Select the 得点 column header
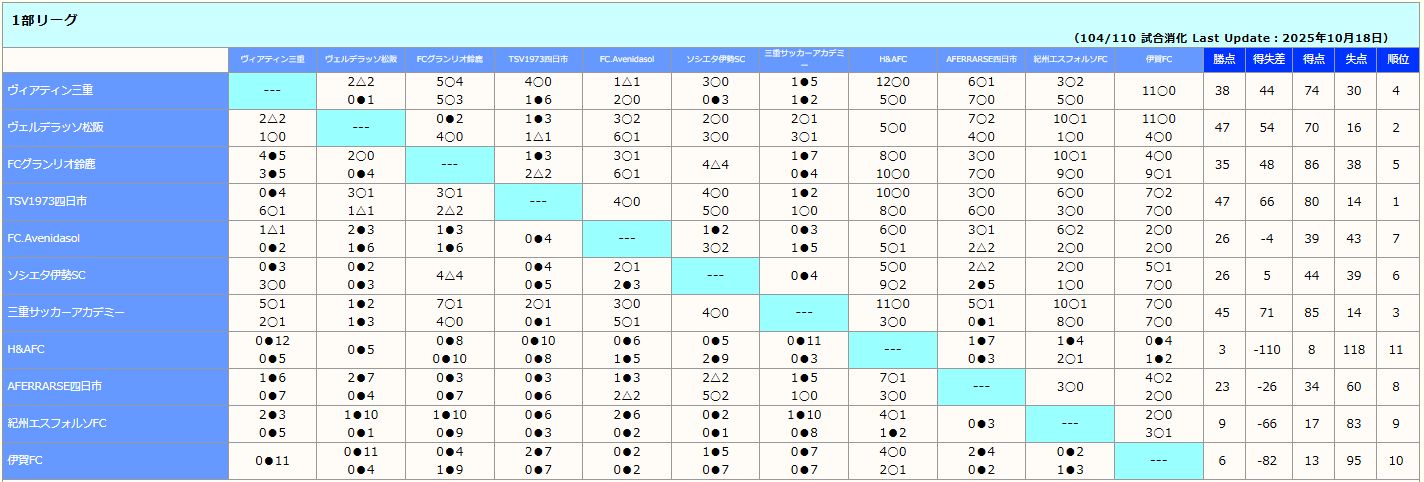 click(x=1312, y=60)
